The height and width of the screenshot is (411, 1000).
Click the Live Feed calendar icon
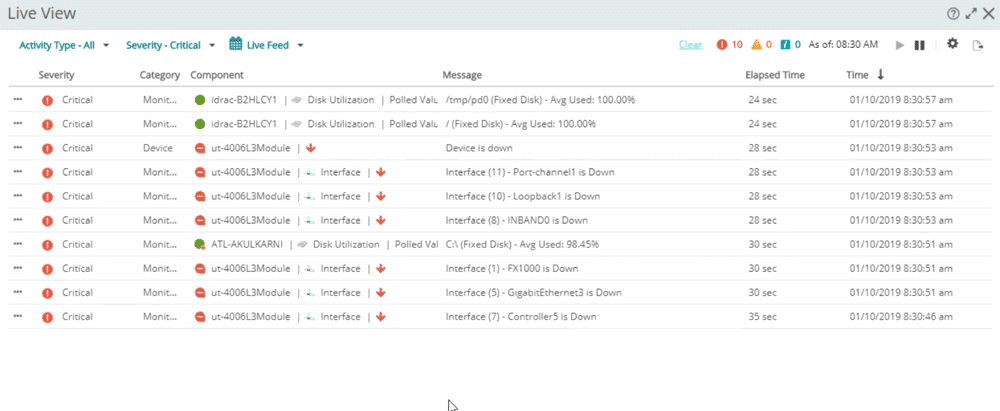pyautogui.click(x=235, y=44)
